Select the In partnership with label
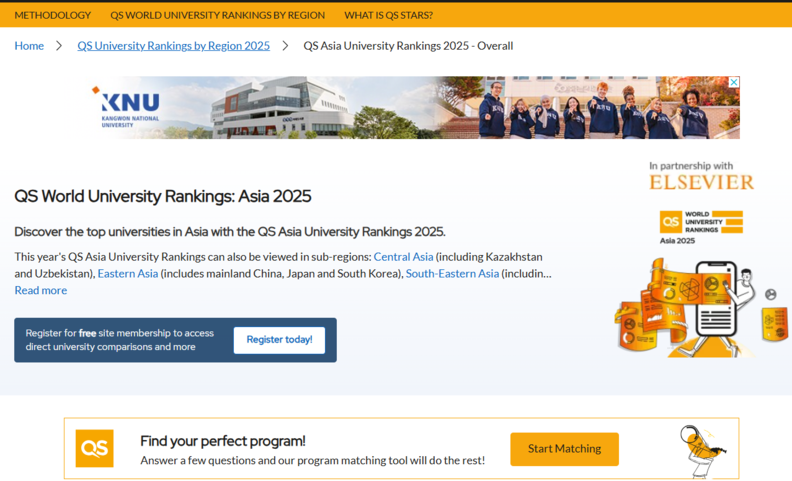This screenshot has height=481, width=792. tap(691, 166)
